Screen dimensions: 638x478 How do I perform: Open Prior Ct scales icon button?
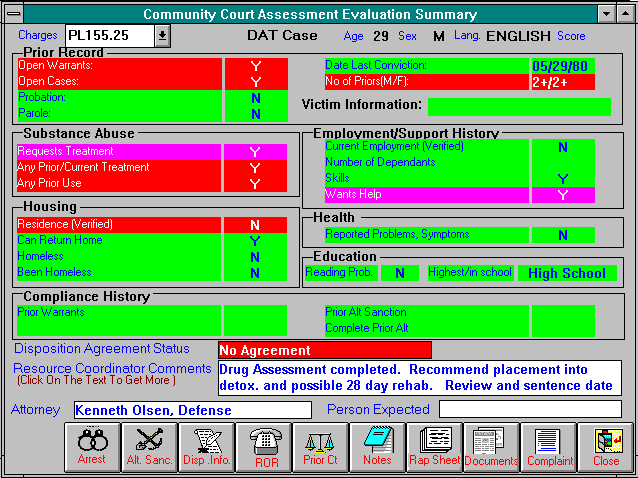(320, 446)
